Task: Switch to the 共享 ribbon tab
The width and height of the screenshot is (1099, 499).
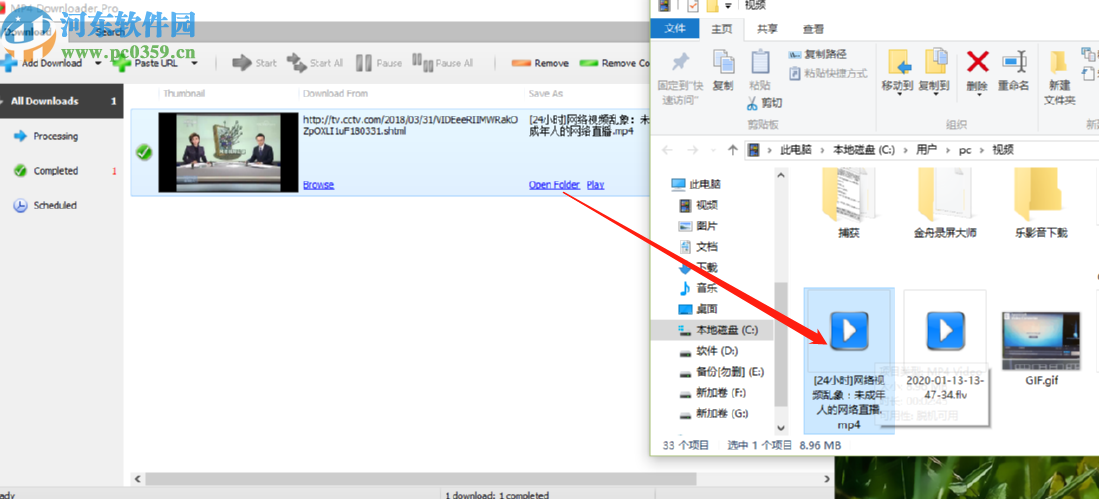Action: pos(767,29)
